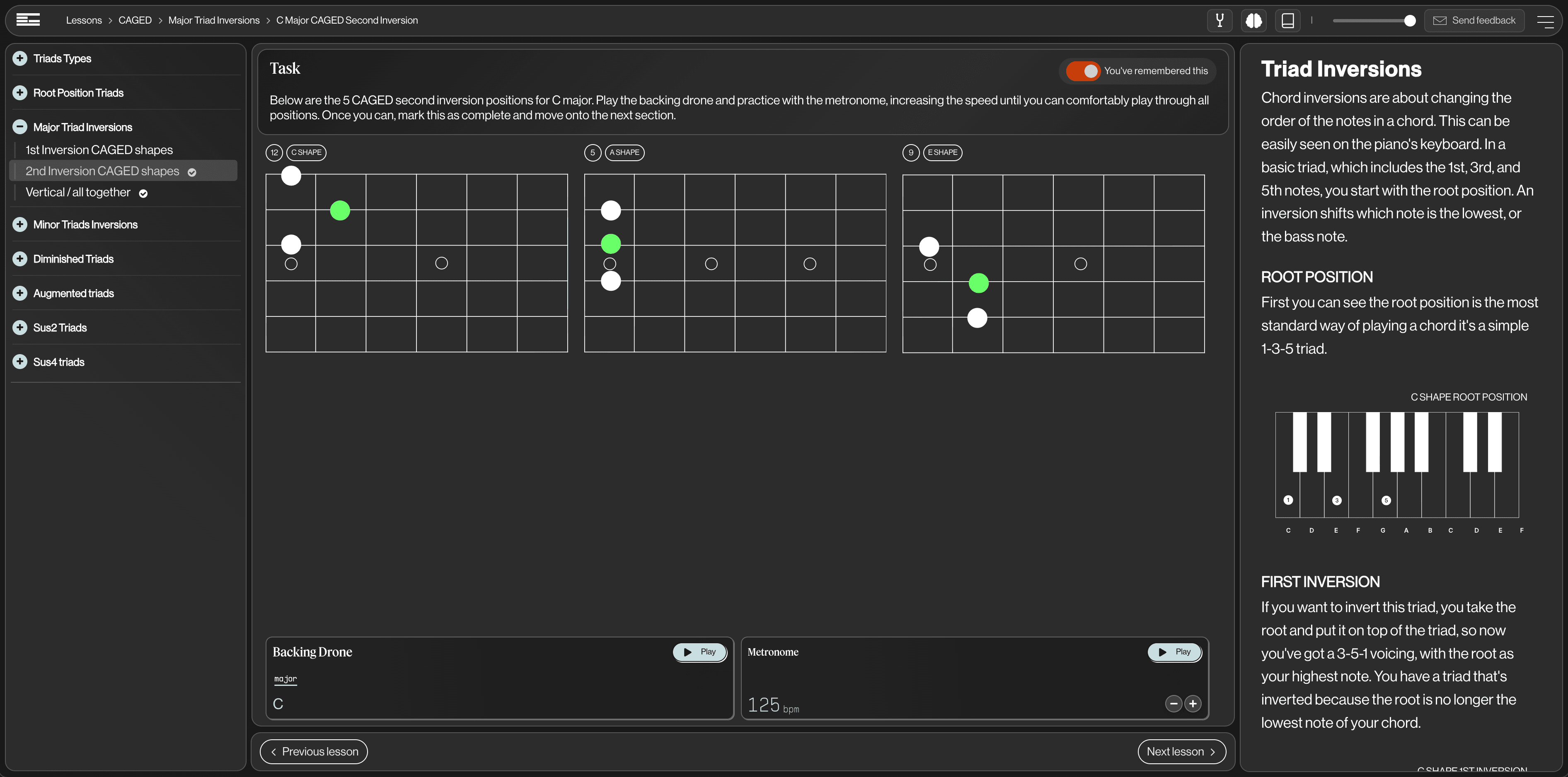Click the 5 fret badge for A shape
Image resolution: width=1568 pixels, height=777 pixels.
tap(592, 153)
